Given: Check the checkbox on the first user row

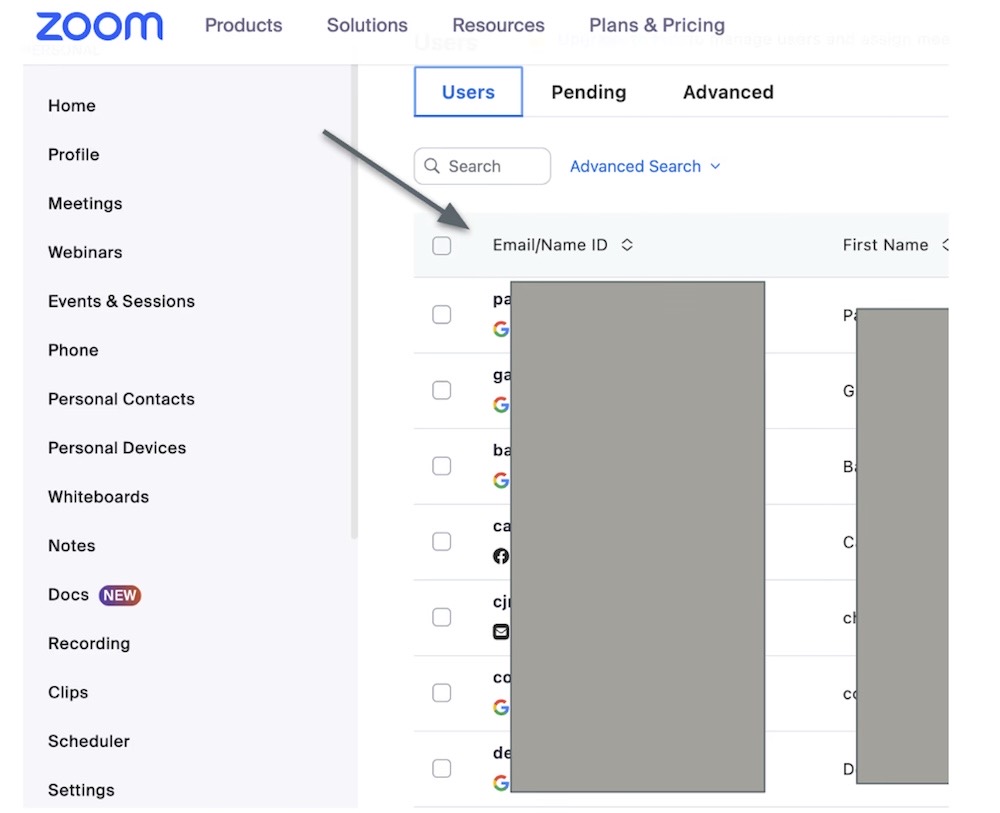Looking at the screenshot, I should click(x=442, y=314).
